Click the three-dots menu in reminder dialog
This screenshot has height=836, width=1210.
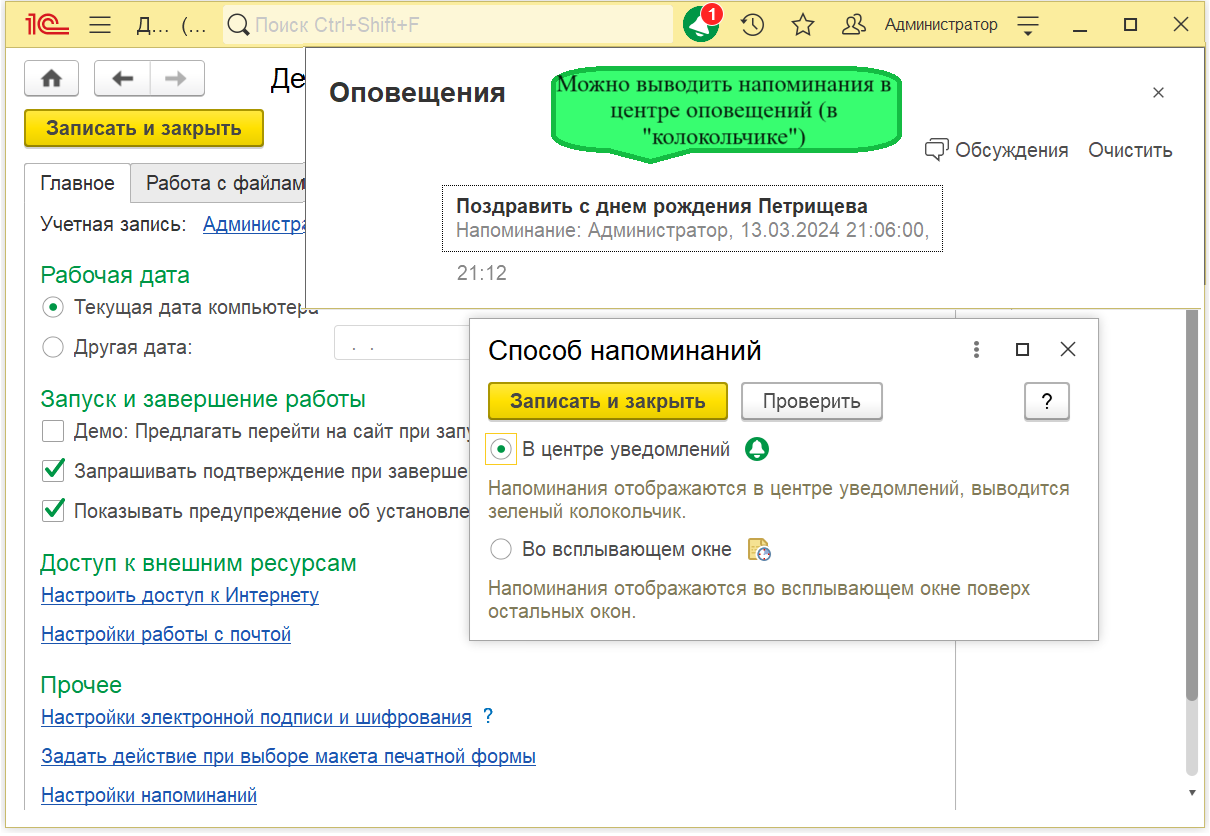(x=976, y=349)
